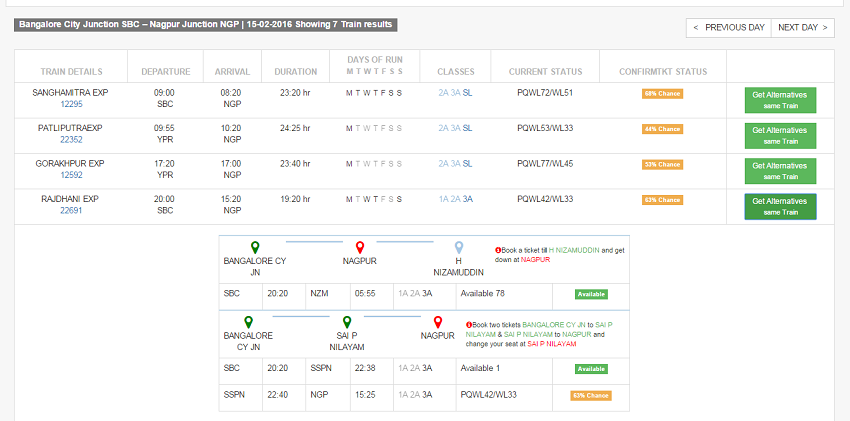The height and width of the screenshot is (421, 850).
Task: Click the green Sai P Nilayam location pin
Action: click(x=346, y=322)
